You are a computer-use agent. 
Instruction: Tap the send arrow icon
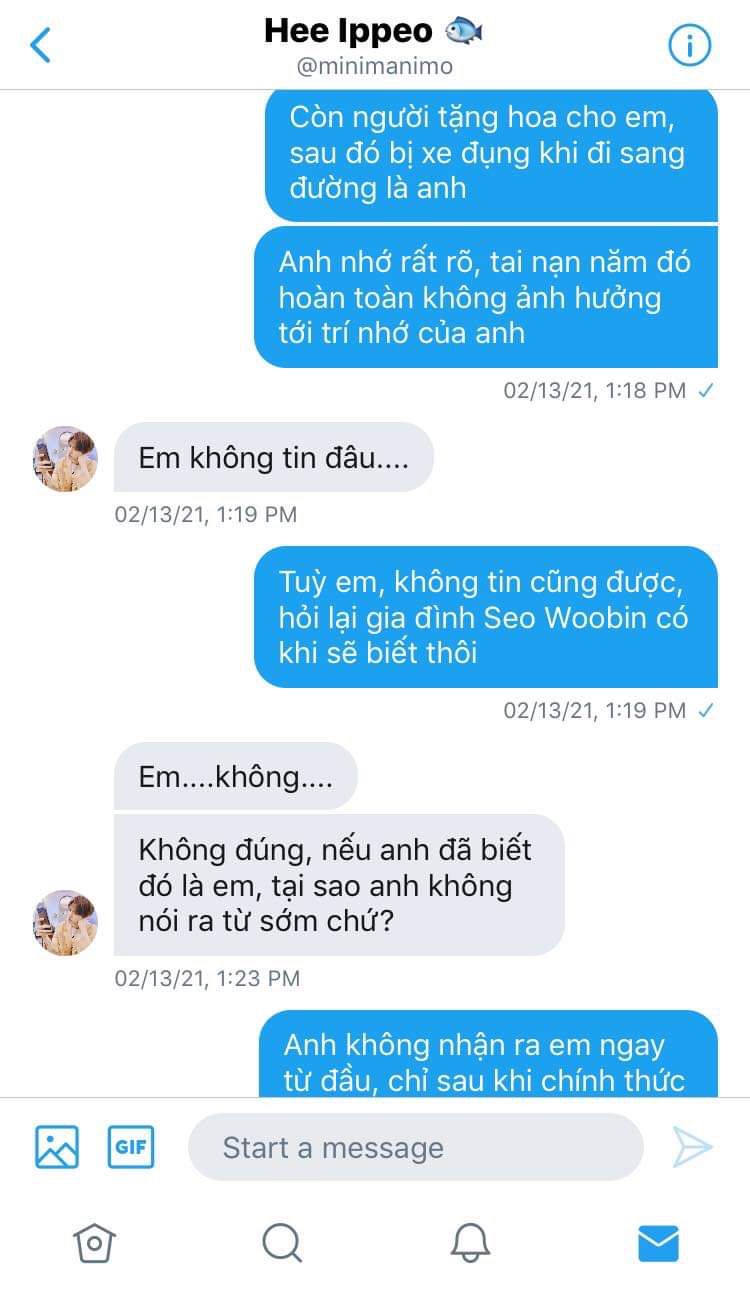(692, 1147)
